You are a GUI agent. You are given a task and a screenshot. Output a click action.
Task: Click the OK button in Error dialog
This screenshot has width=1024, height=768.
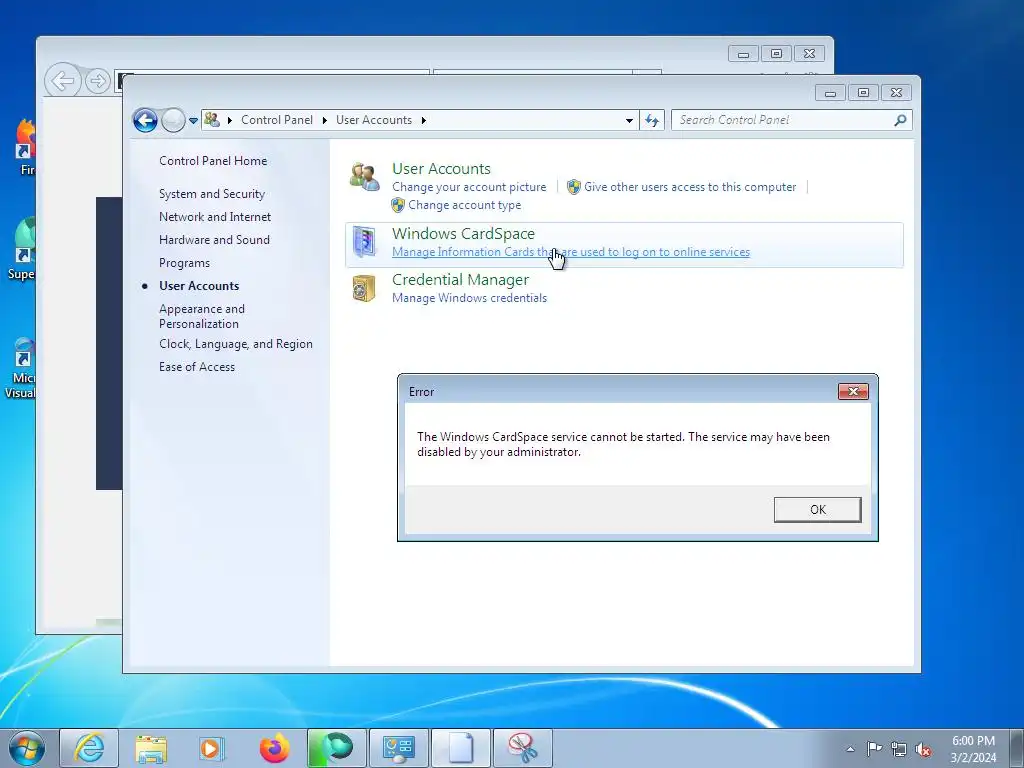point(817,509)
